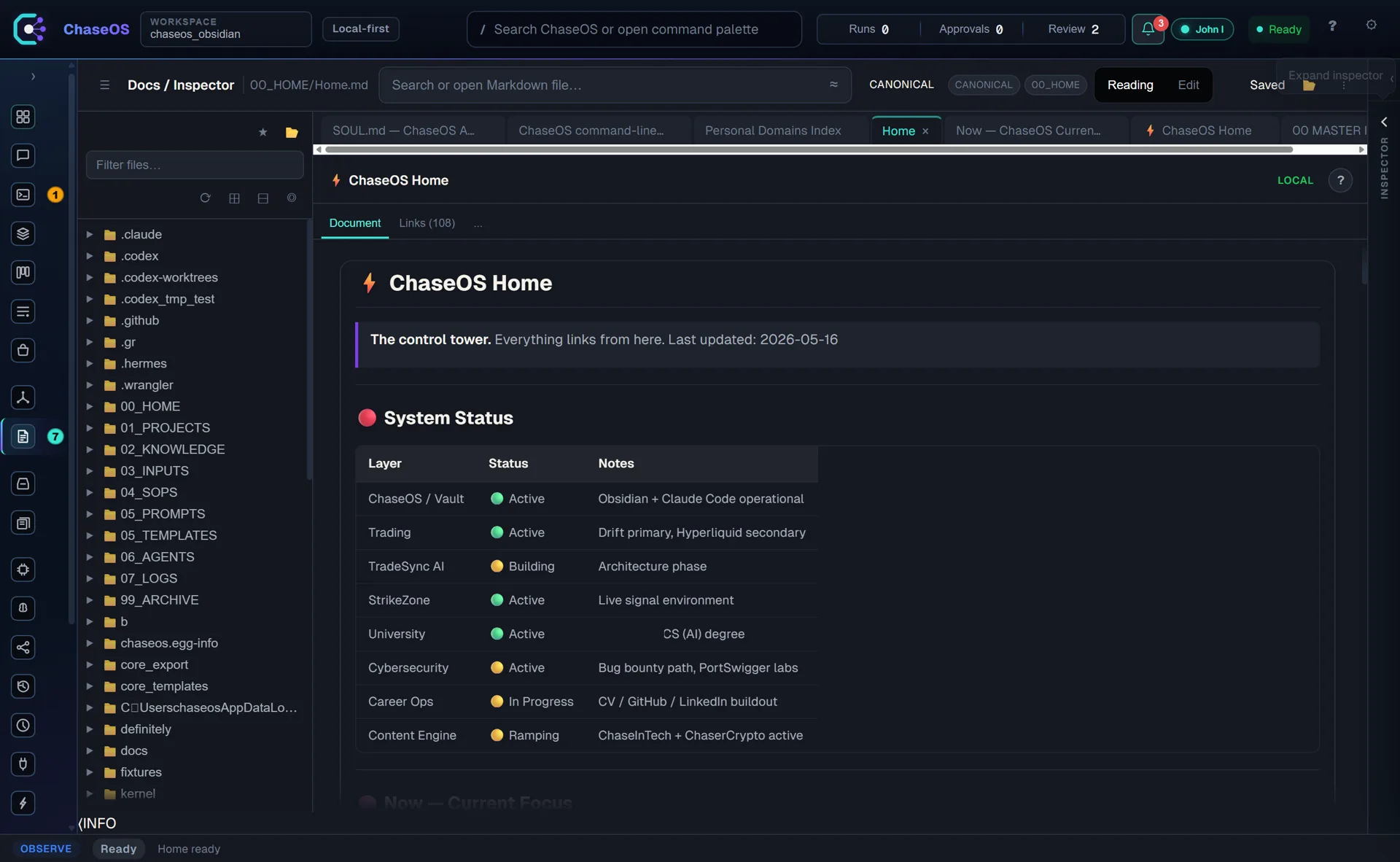Open the terminal icon in the sidebar

[23, 195]
